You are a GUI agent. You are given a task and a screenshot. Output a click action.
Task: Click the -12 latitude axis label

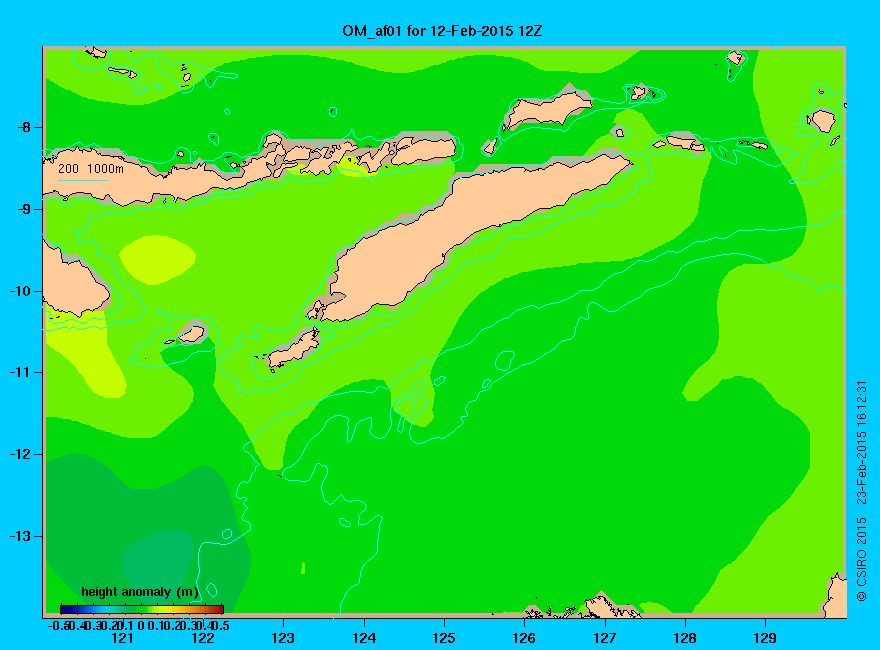[20, 454]
